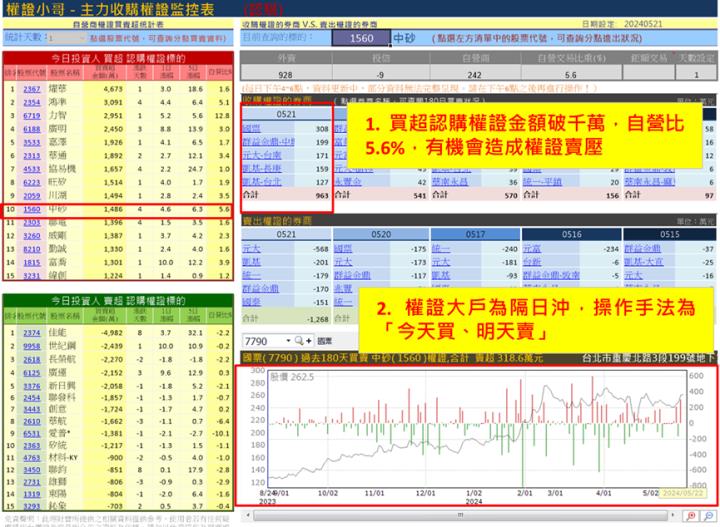
Task: Open stock link 8210 勤誠
Action: 32,249
